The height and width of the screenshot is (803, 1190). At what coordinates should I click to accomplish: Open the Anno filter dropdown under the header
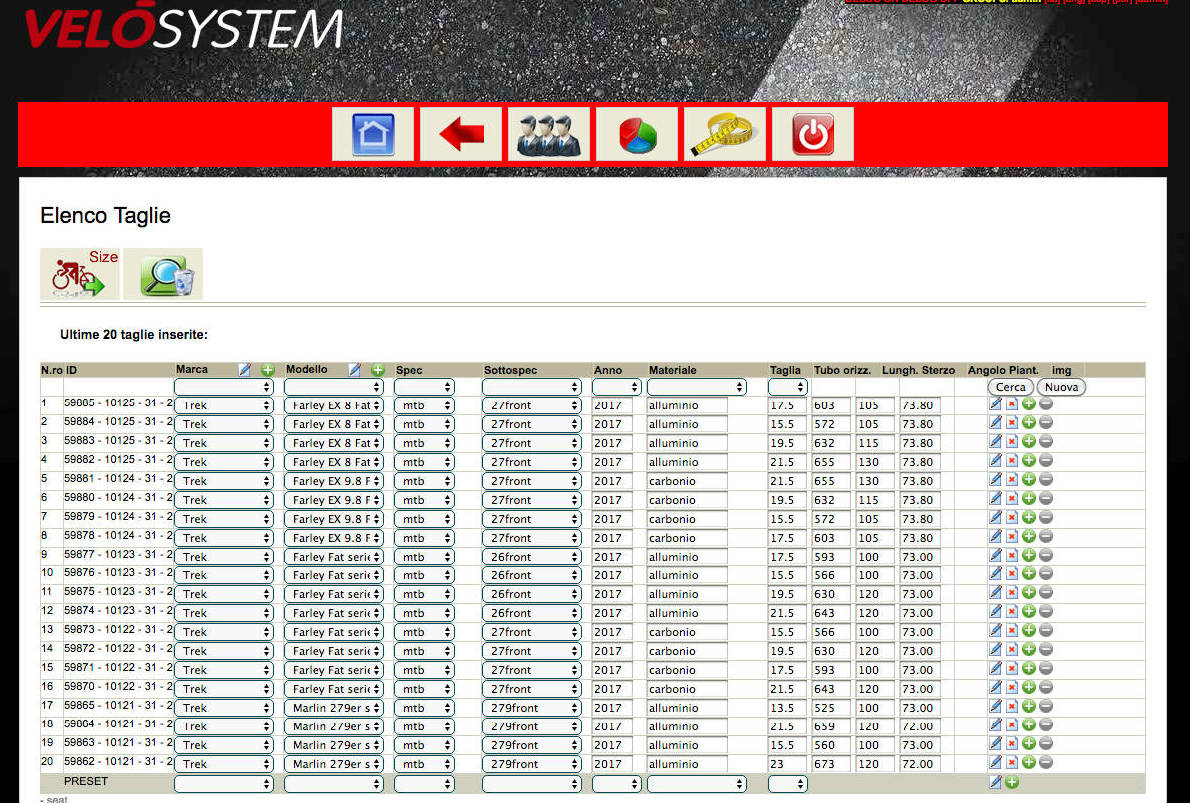(x=616, y=387)
